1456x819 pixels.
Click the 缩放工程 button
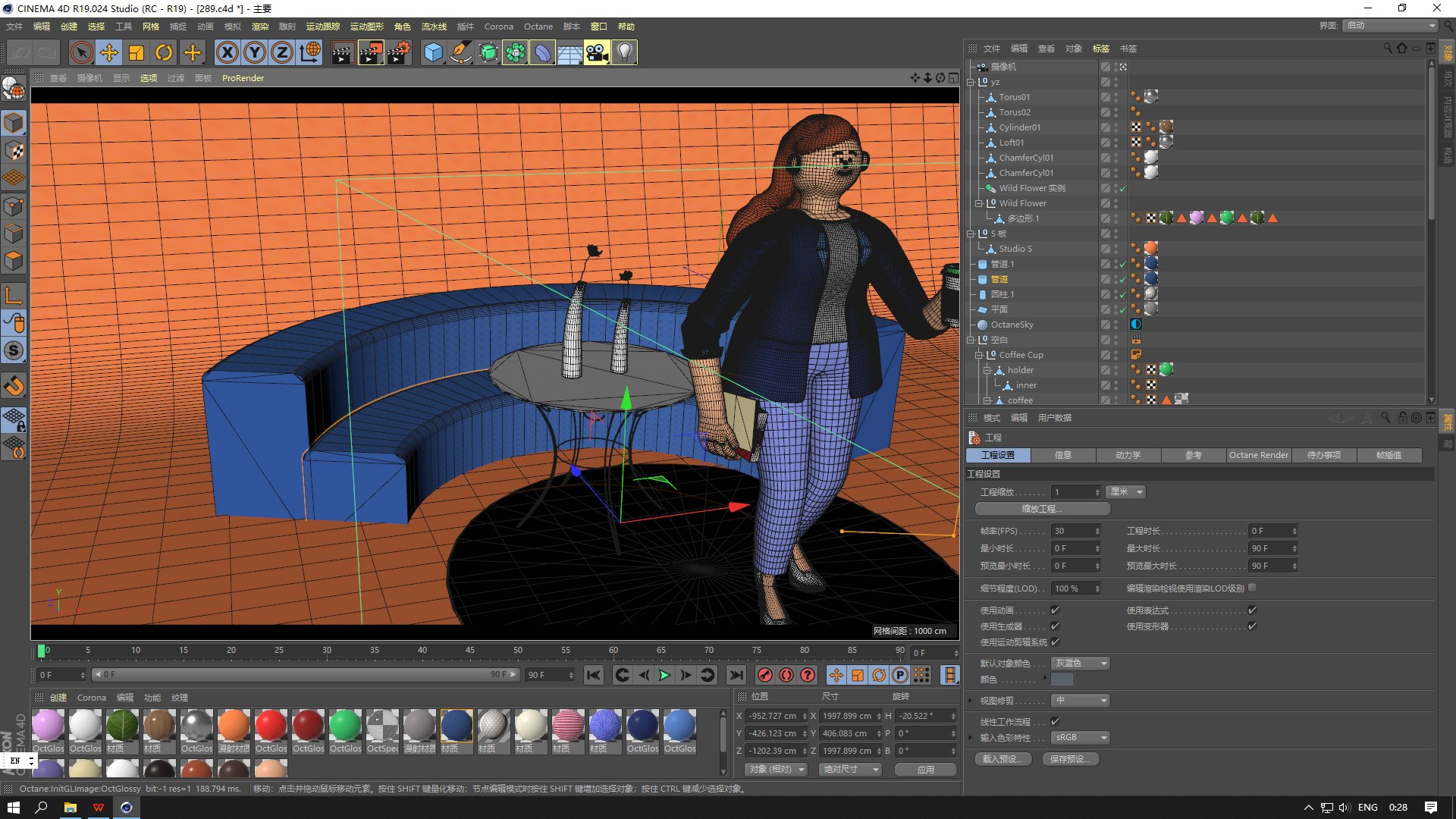click(x=1042, y=509)
